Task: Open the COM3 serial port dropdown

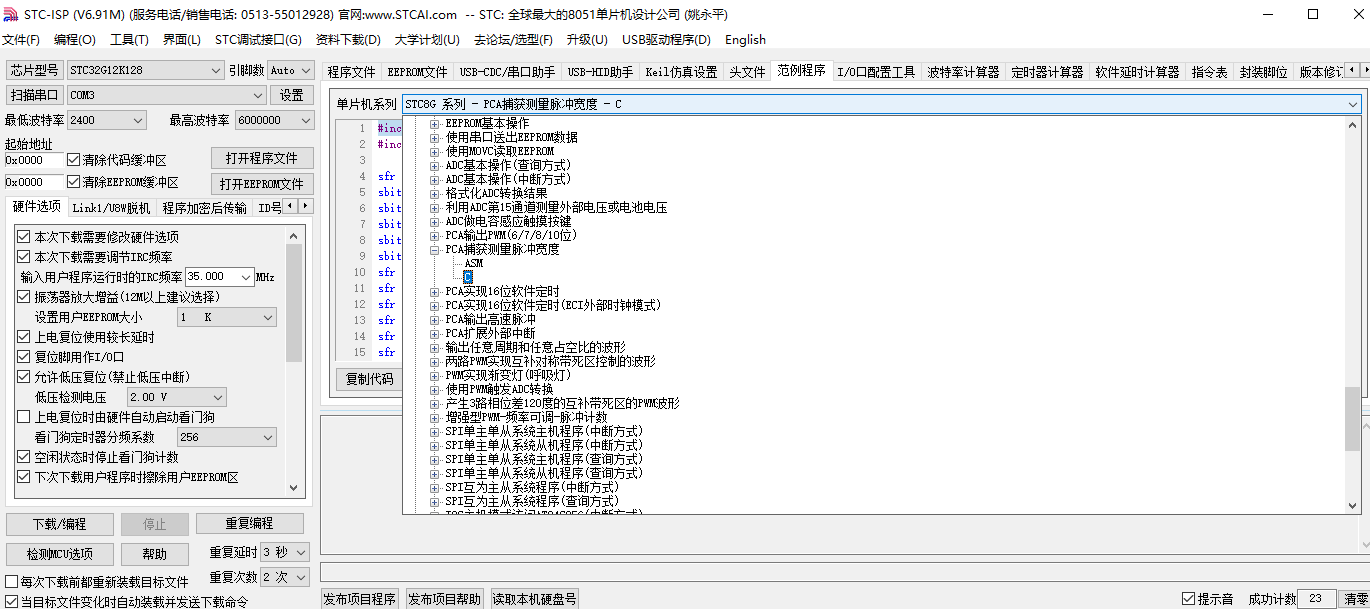Action: click(x=166, y=95)
